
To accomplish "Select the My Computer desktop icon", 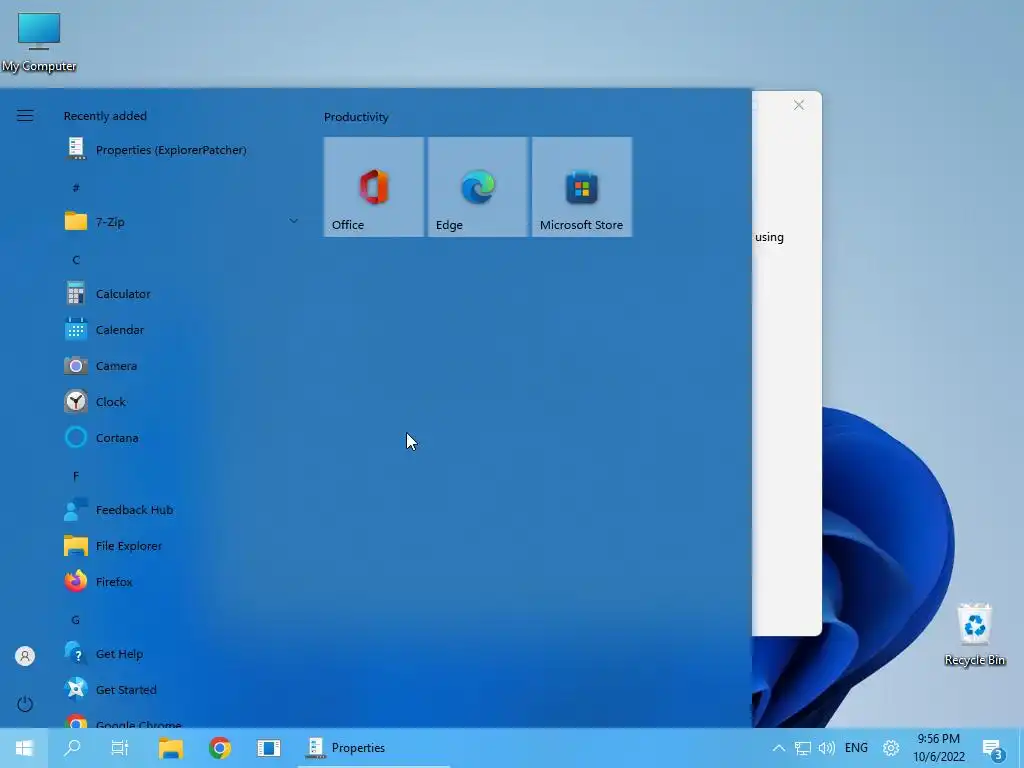I will [39, 42].
